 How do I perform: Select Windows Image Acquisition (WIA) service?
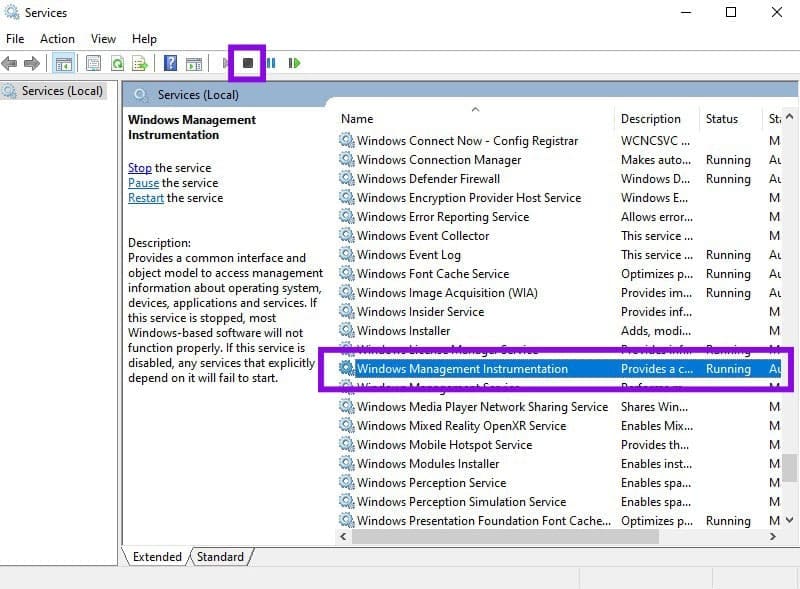click(x=447, y=293)
